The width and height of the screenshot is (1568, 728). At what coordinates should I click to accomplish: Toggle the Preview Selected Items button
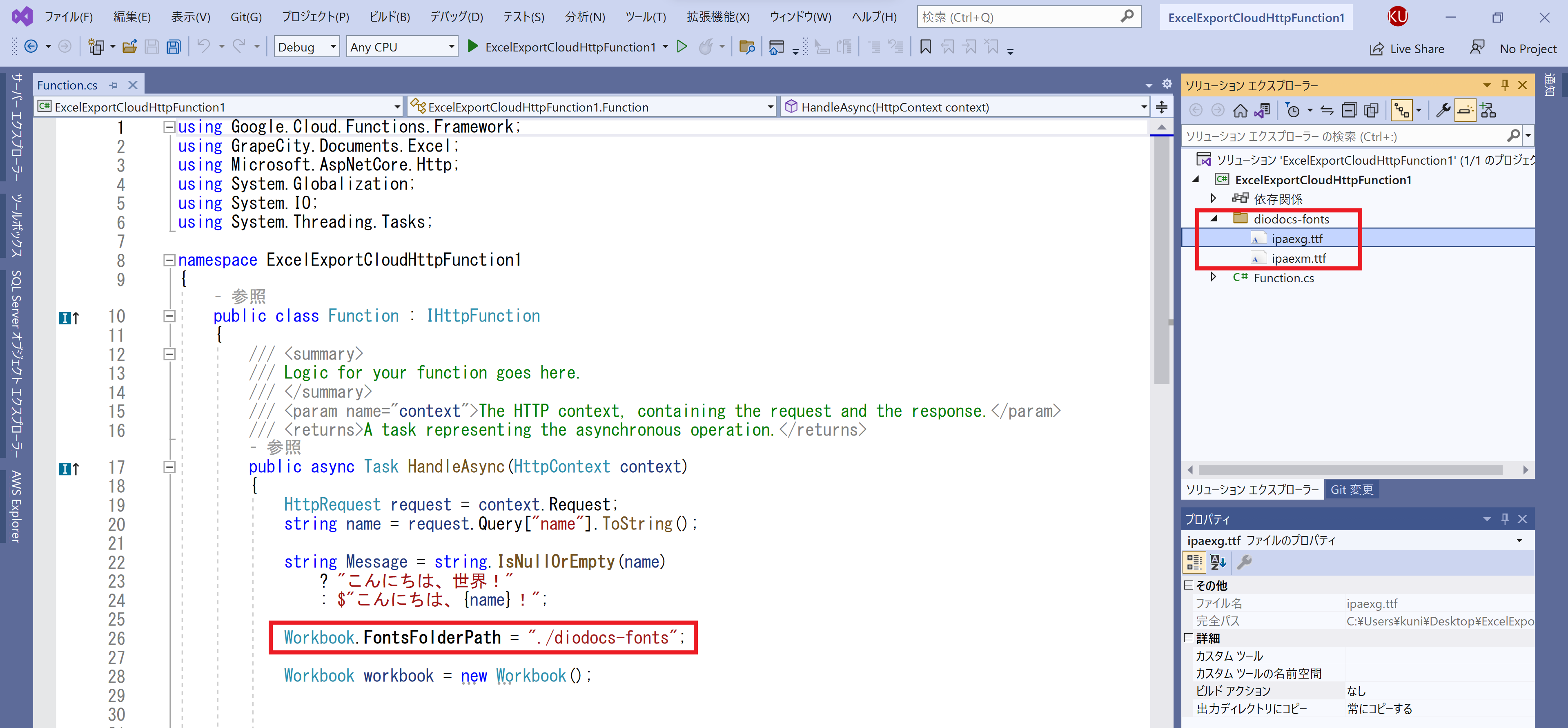[x=1465, y=110]
